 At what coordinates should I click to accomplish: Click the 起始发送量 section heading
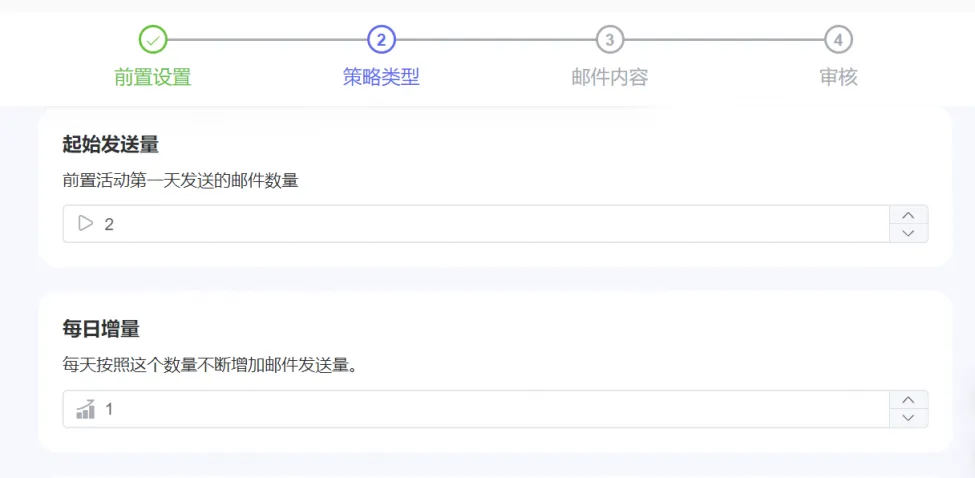click(x=110, y=144)
